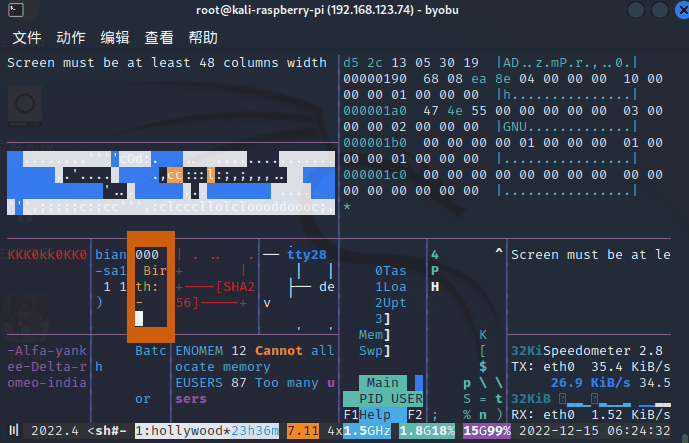Close the byobu terminal window
Screen dimensions: 689x443
pos(682,10)
